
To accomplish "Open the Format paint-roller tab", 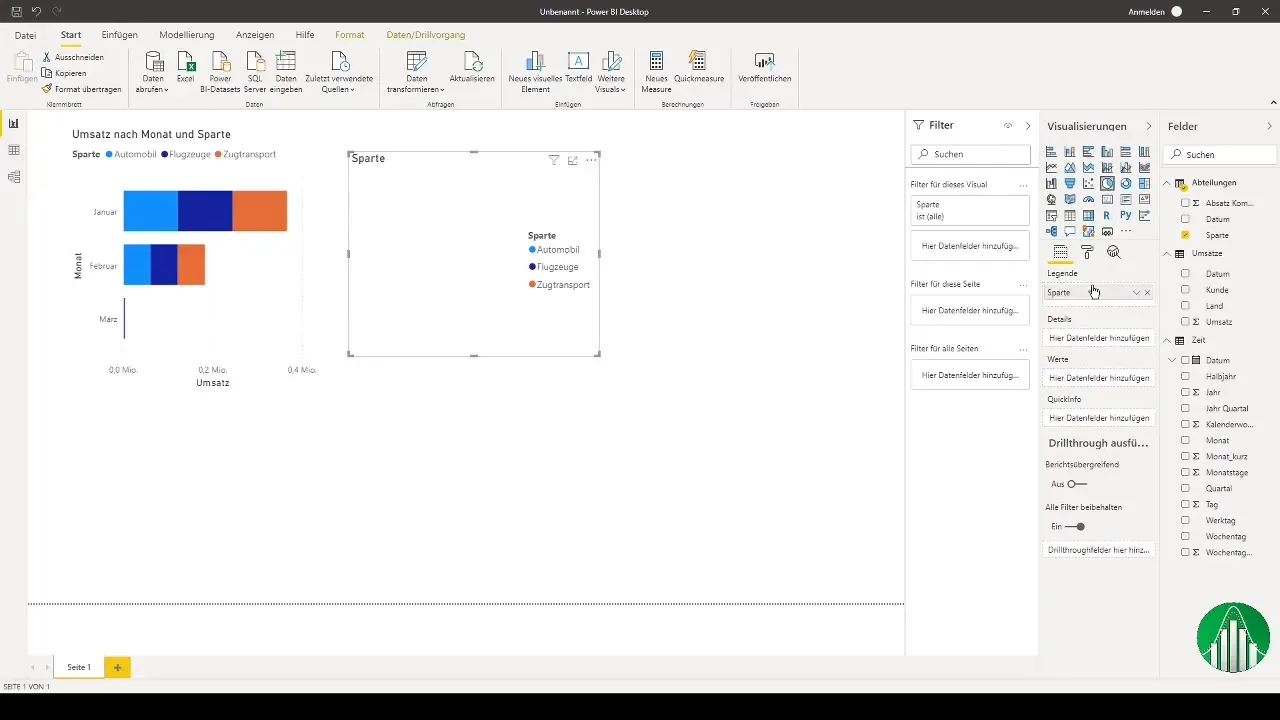I will (1087, 253).
